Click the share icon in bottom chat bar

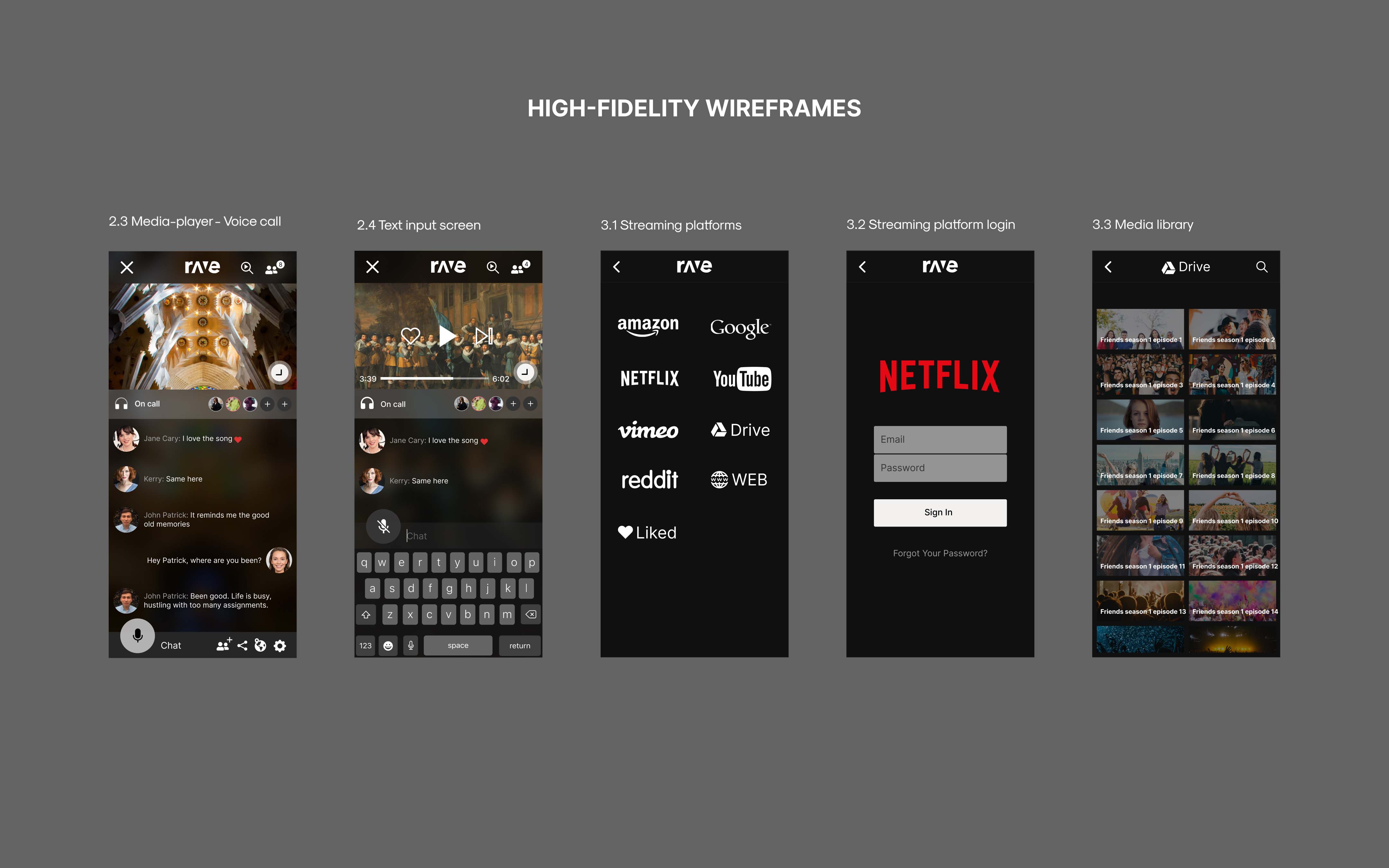242,645
